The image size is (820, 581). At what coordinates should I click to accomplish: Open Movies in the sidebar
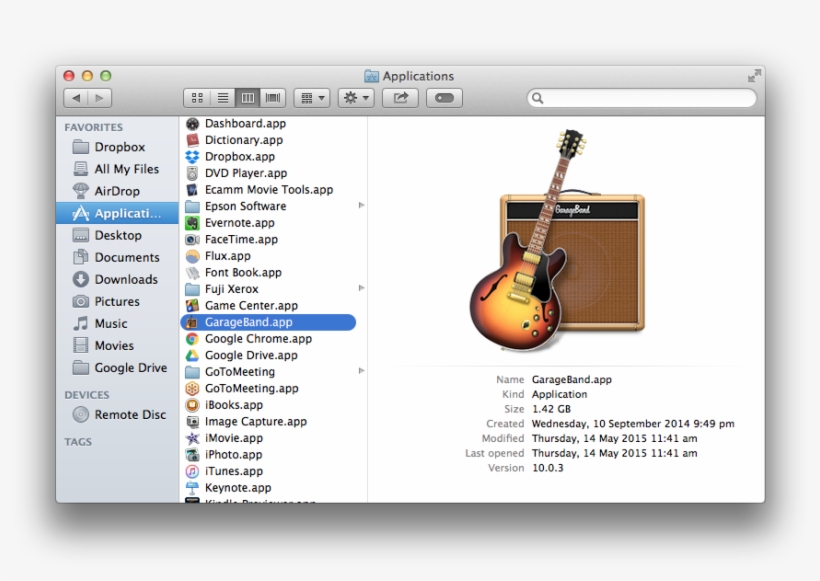117,345
